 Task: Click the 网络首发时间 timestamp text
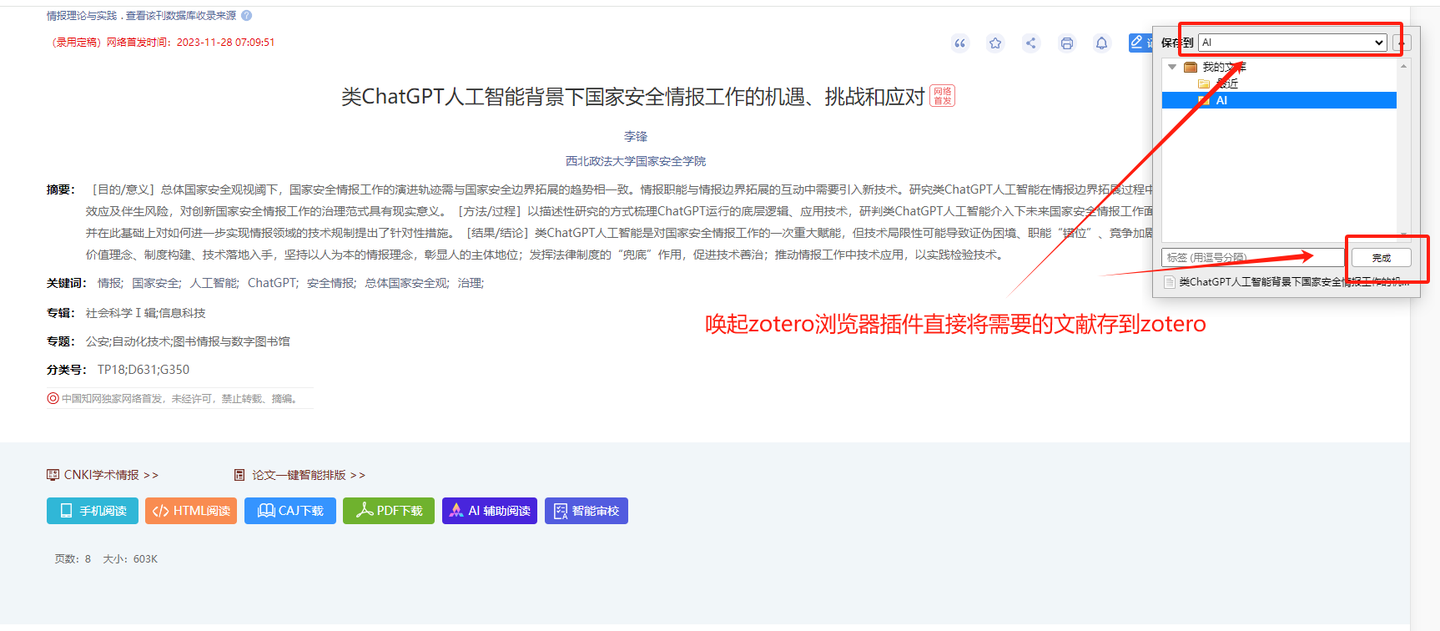[190, 43]
